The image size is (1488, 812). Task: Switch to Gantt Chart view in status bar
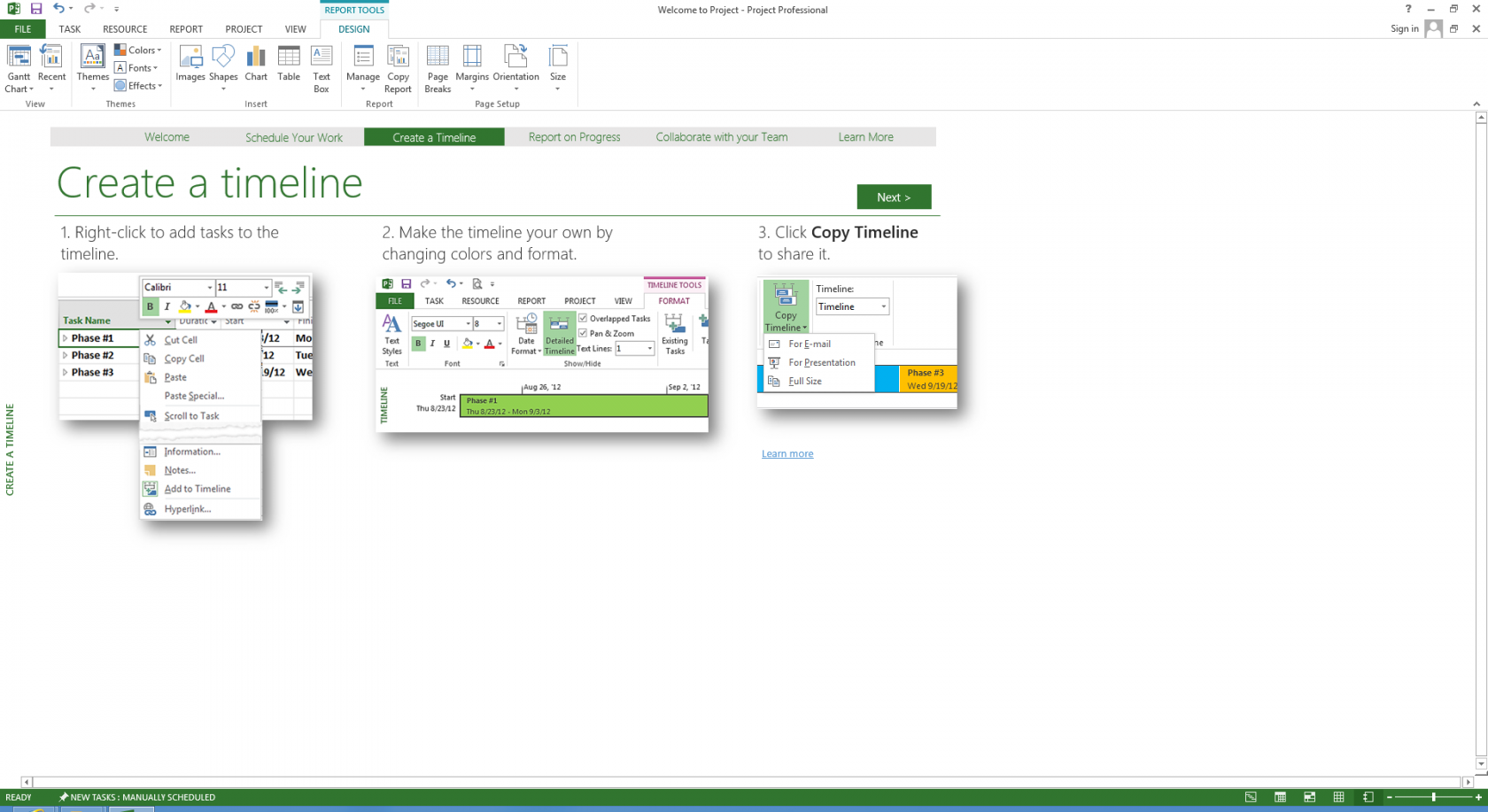pyautogui.click(x=1251, y=797)
